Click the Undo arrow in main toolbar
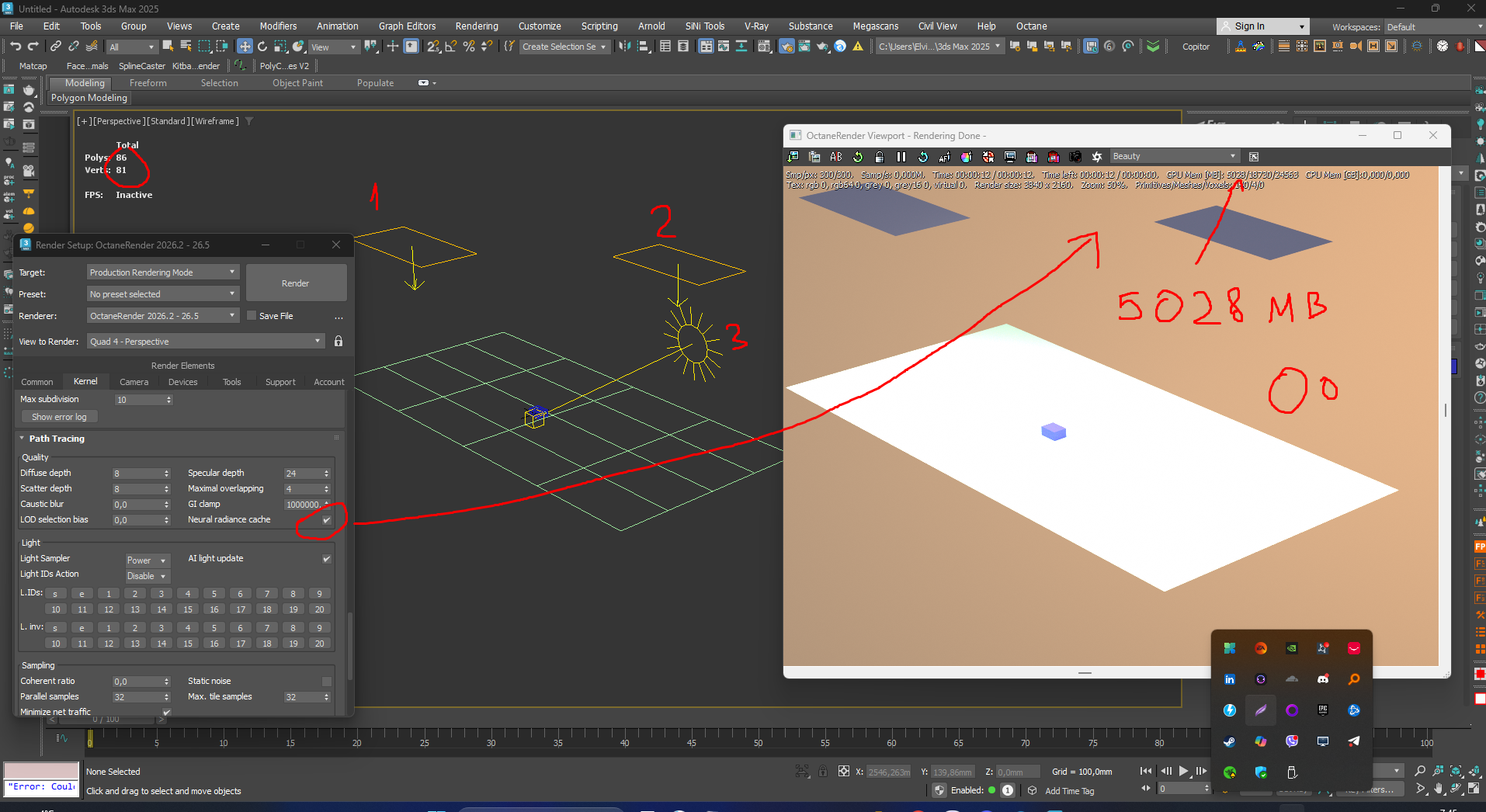This screenshot has height=812, width=1486. (16, 47)
